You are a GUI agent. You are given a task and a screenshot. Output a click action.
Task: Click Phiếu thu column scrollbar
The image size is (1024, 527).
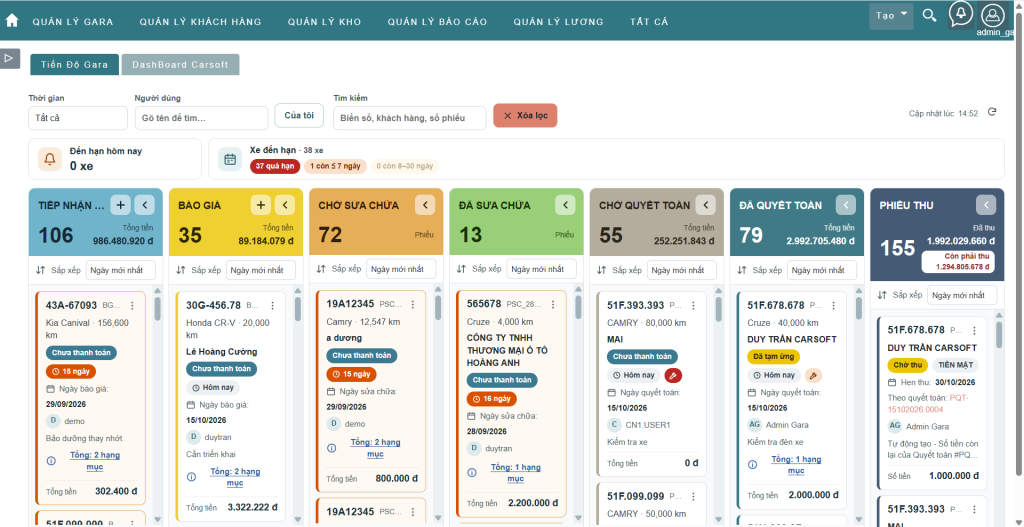pos(999,334)
